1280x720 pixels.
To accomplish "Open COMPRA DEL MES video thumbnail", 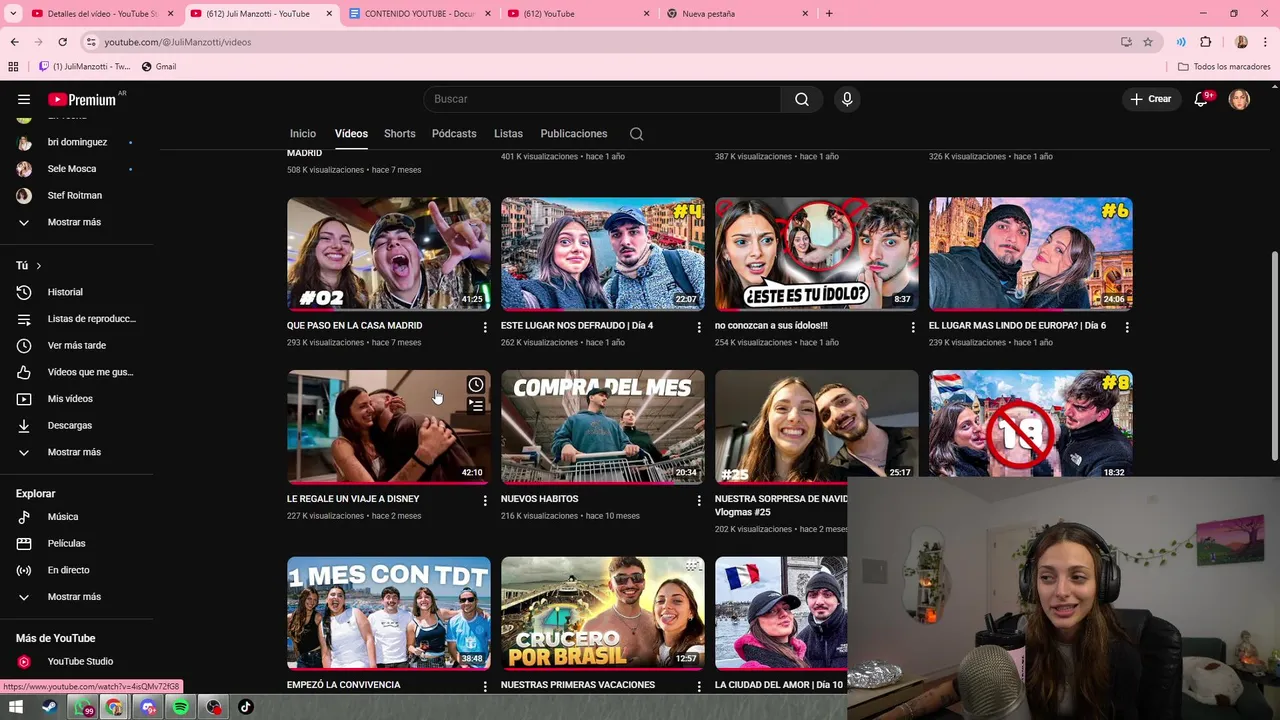I will tap(603, 427).
